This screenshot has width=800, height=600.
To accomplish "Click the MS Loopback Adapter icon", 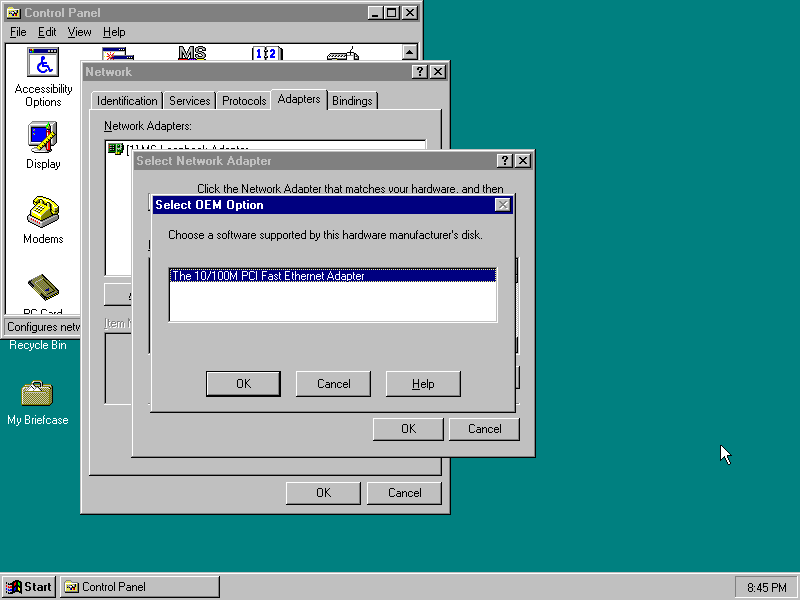I will coord(115,149).
